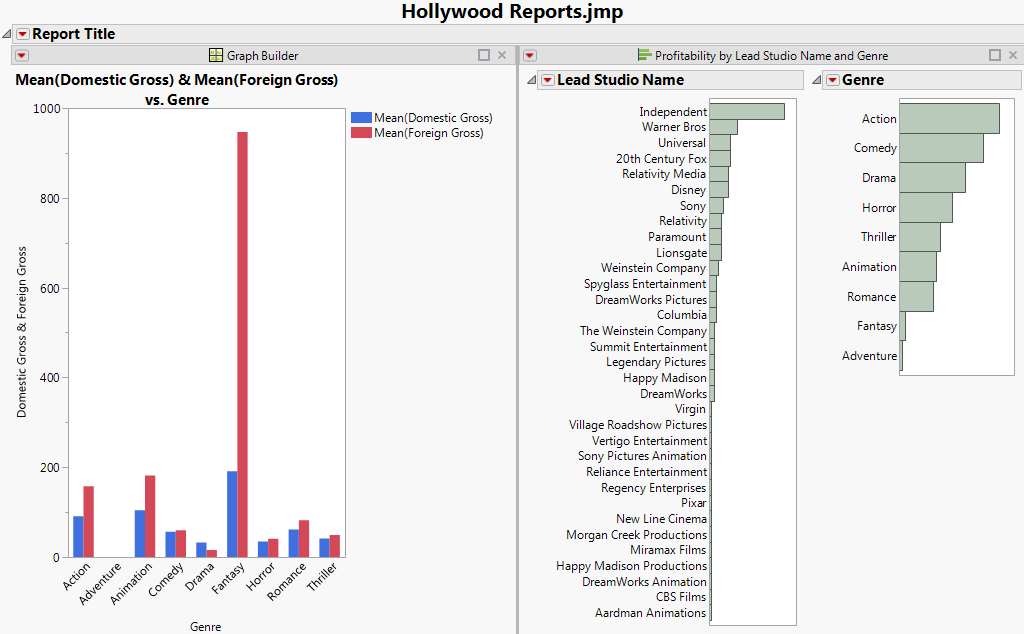The image size is (1024, 634).
Task: Open the Lead Studio Name red triangle menu
Action: [x=547, y=80]
